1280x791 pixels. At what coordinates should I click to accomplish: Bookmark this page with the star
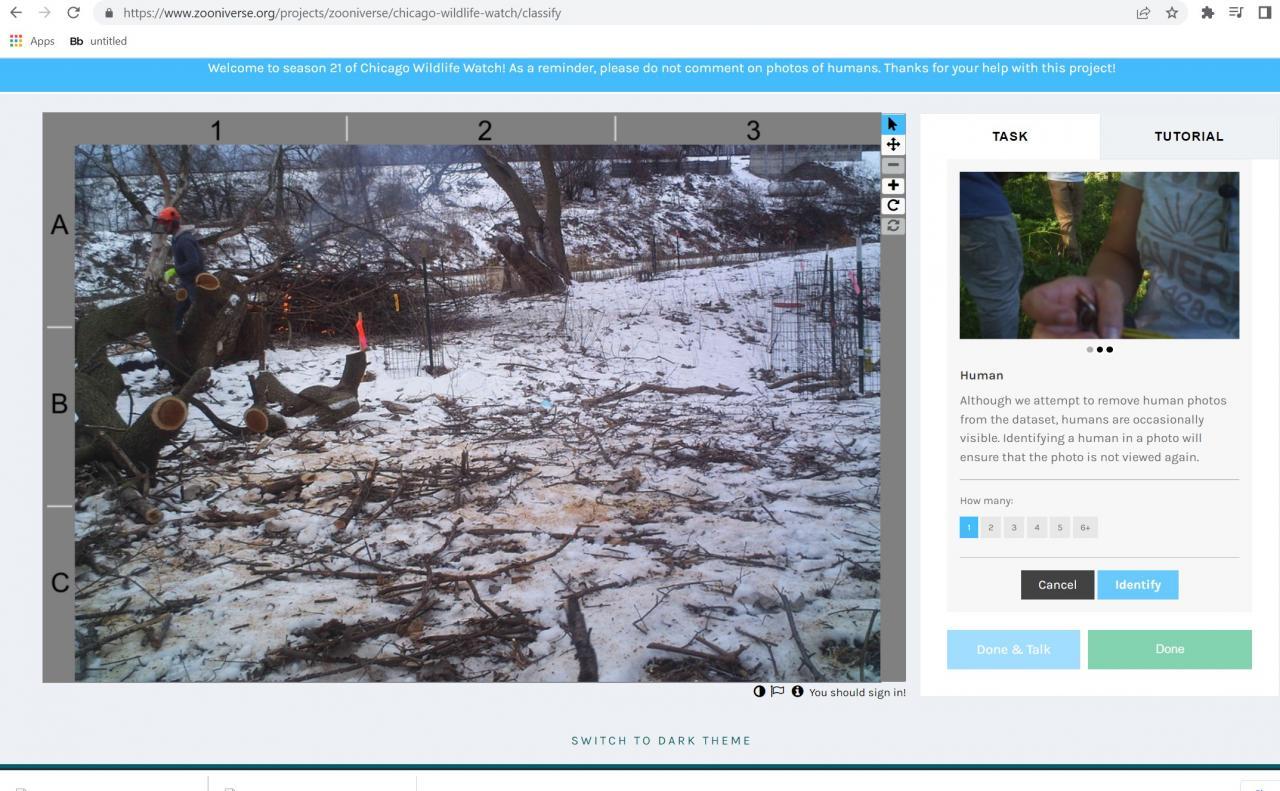click(x=1172, y=13)
